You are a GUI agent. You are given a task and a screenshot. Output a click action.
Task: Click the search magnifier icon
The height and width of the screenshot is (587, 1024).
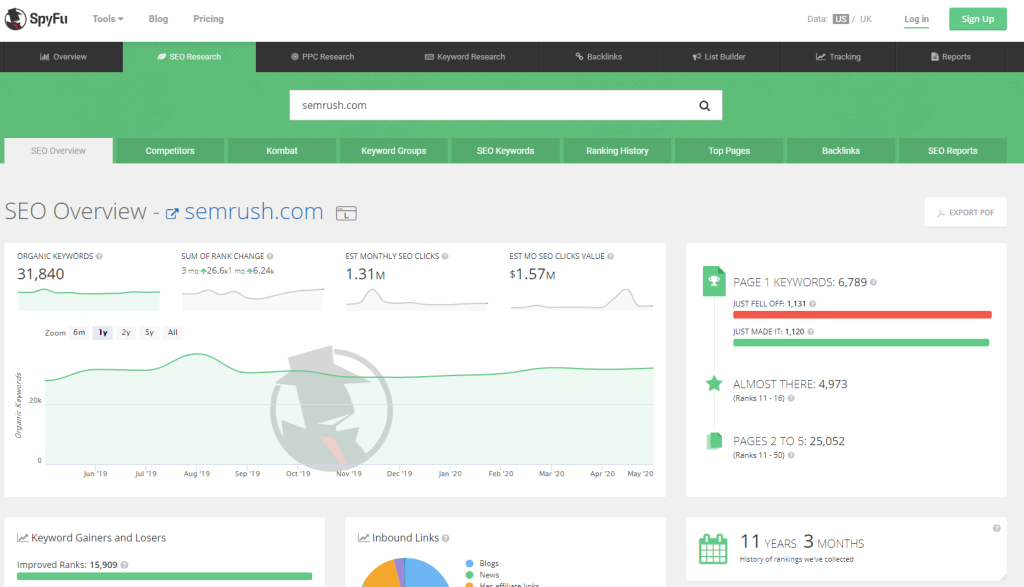pos(704,106)
